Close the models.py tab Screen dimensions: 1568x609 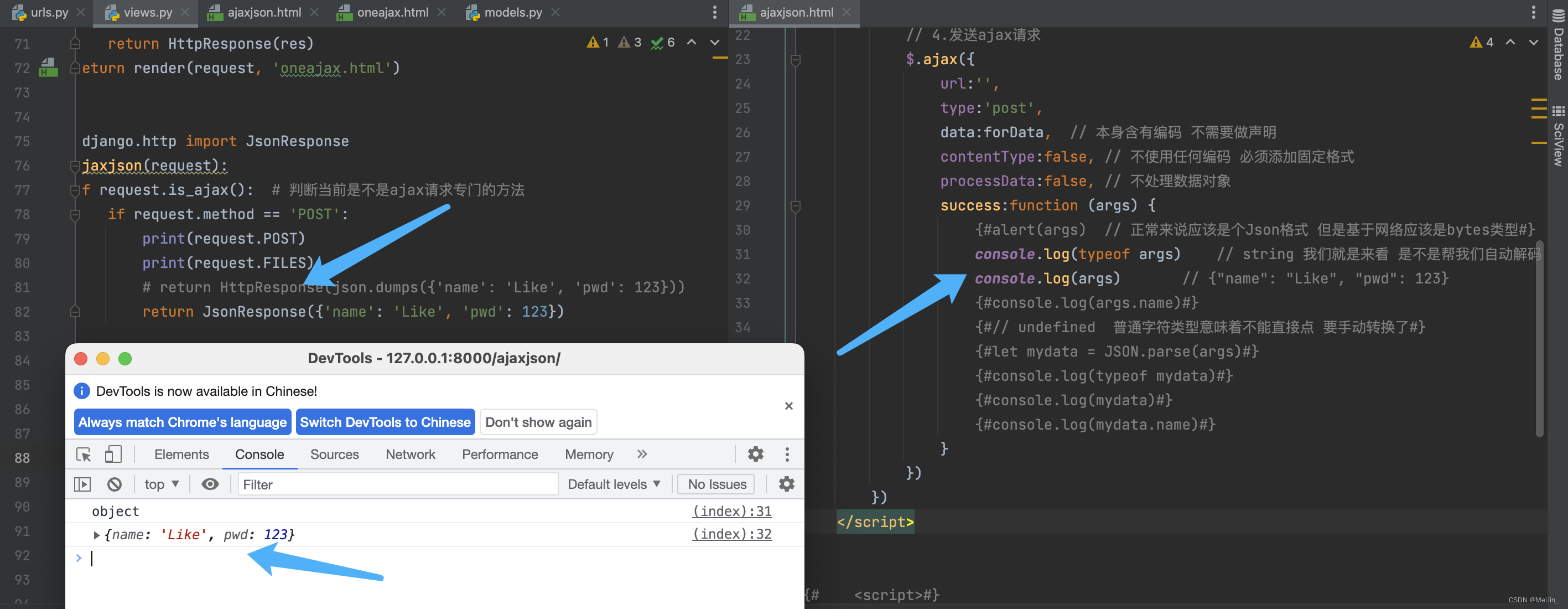click(555, 12)
